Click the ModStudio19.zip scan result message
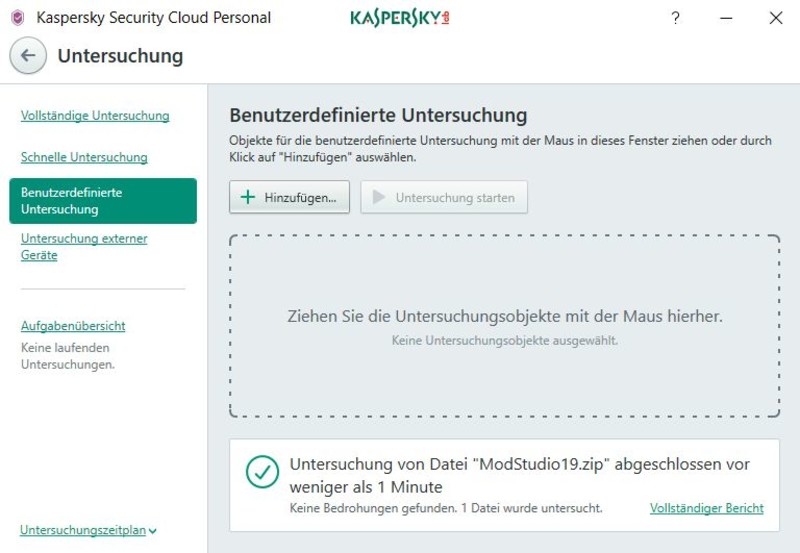This screenshot has width=800, height=553. [x=519, y=475]
